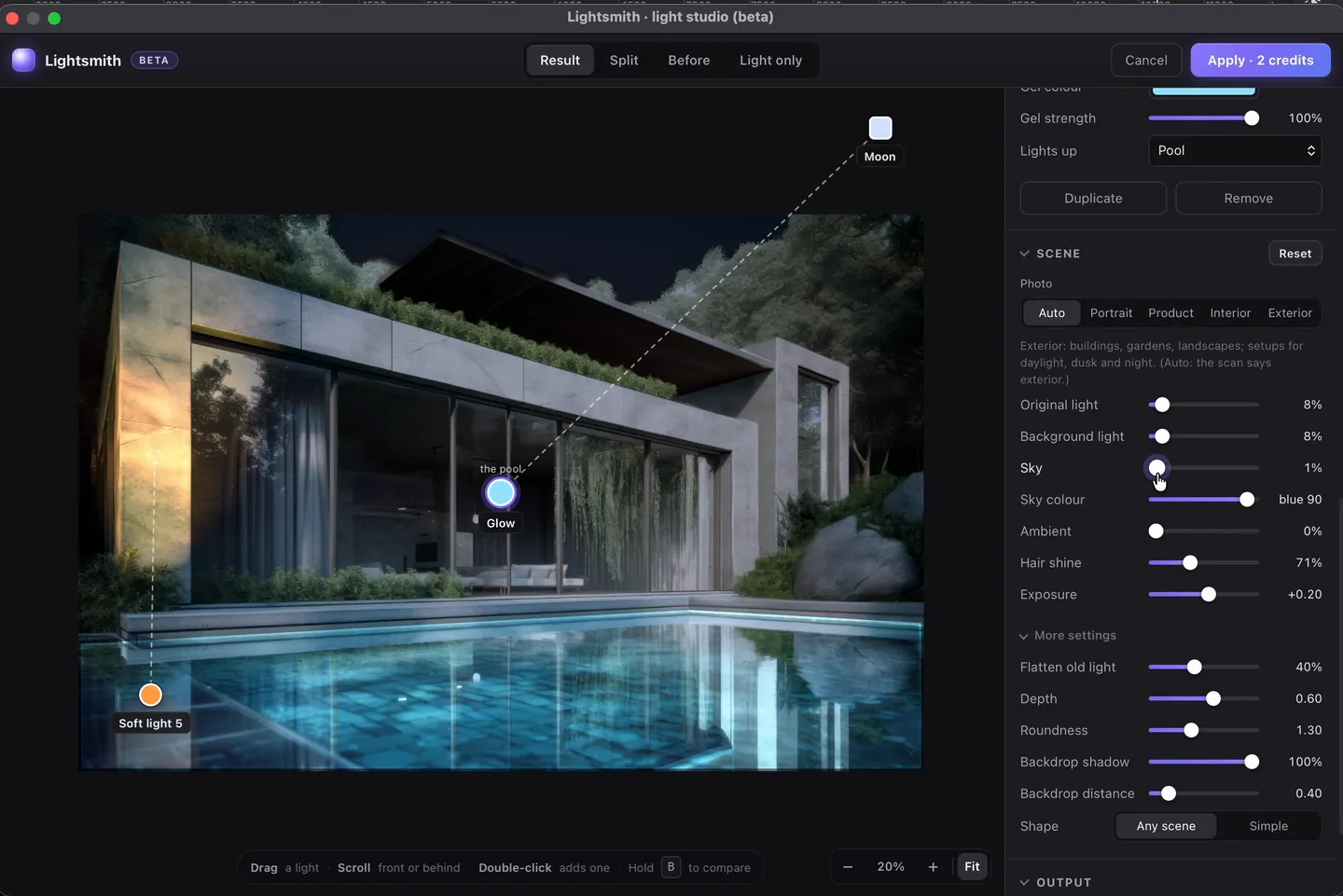Set Photo type to Product
This screenshot has height=896, width=1343.
[1170, 313]
